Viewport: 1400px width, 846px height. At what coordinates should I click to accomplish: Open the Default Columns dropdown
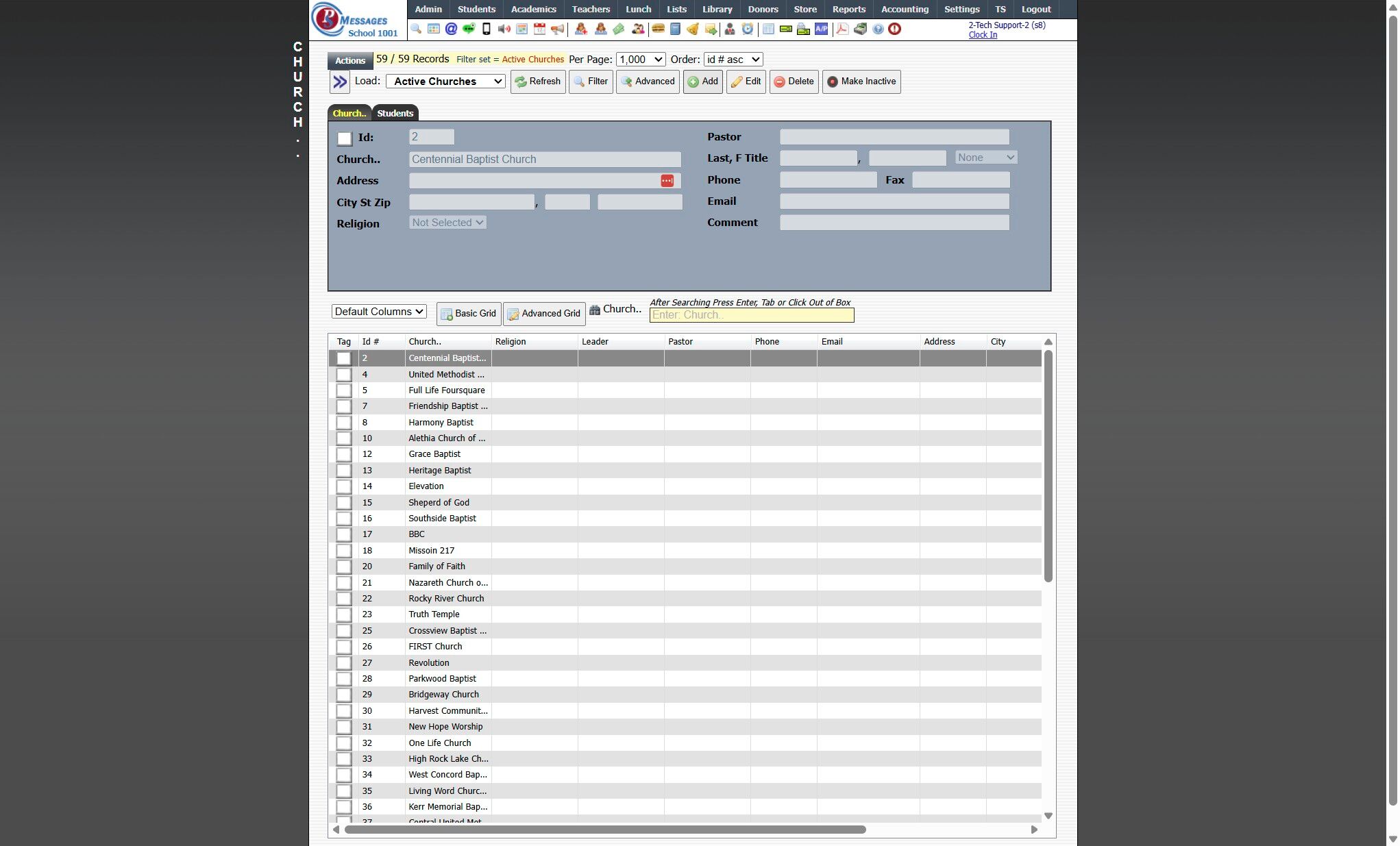point(379,312)
